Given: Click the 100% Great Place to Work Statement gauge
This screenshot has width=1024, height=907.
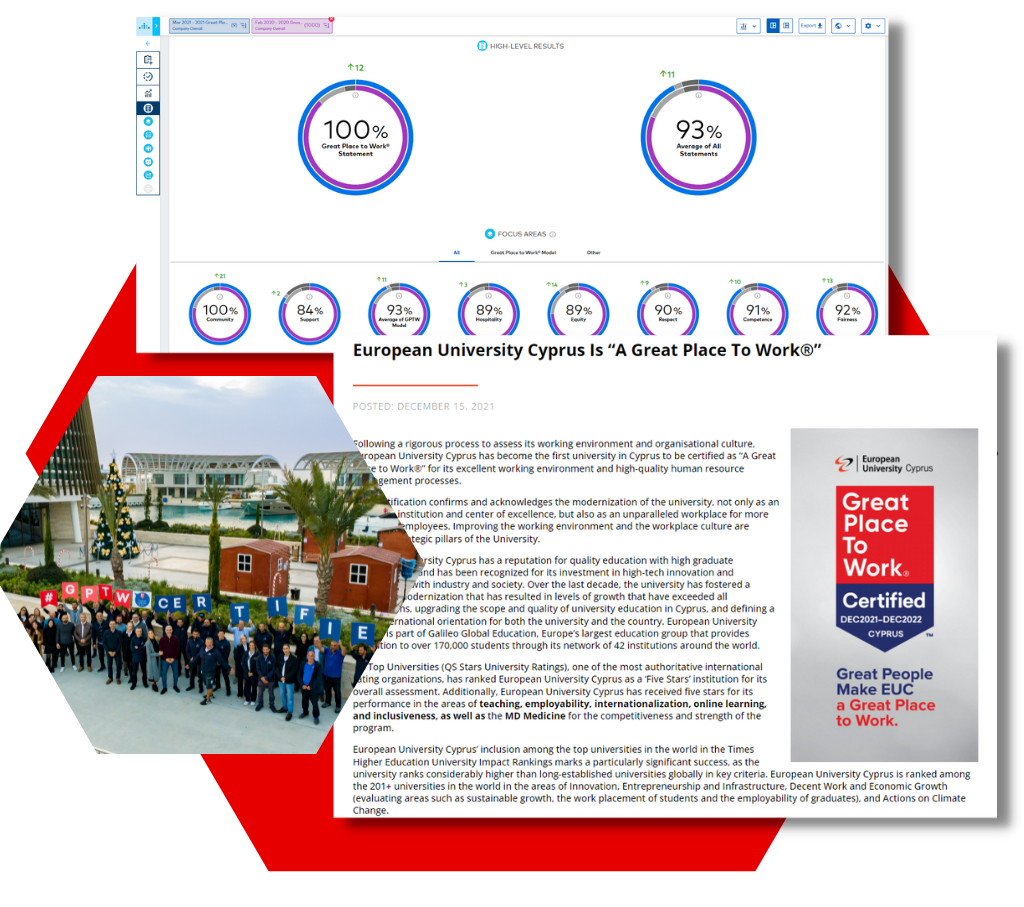Looking at the screenshot, I should pyautogui.click(x=355, y=137).
